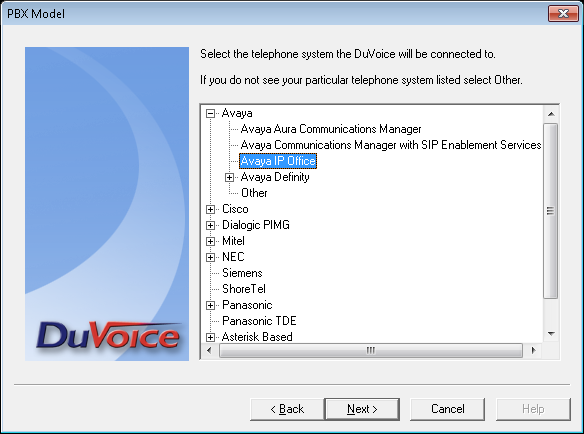584x434 pixels.
Task: Go Back to the previous step
Action: coord(287,409)
